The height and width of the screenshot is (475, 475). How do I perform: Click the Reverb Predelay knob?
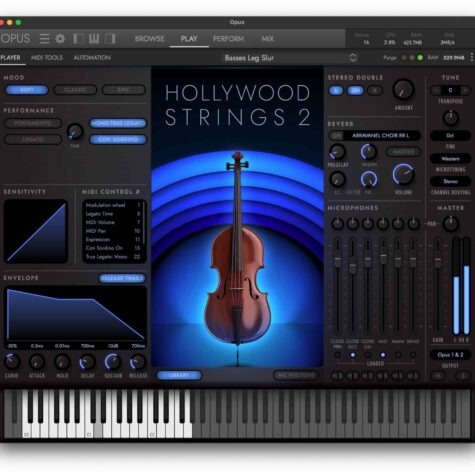coord(338,152)
